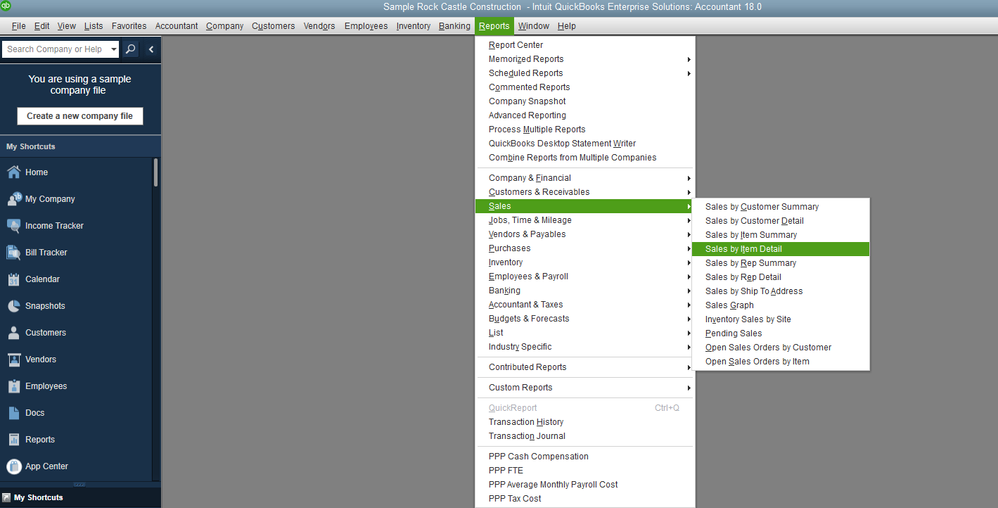
Task: Open Transaction History entry
Action: (x=585, y=422)
